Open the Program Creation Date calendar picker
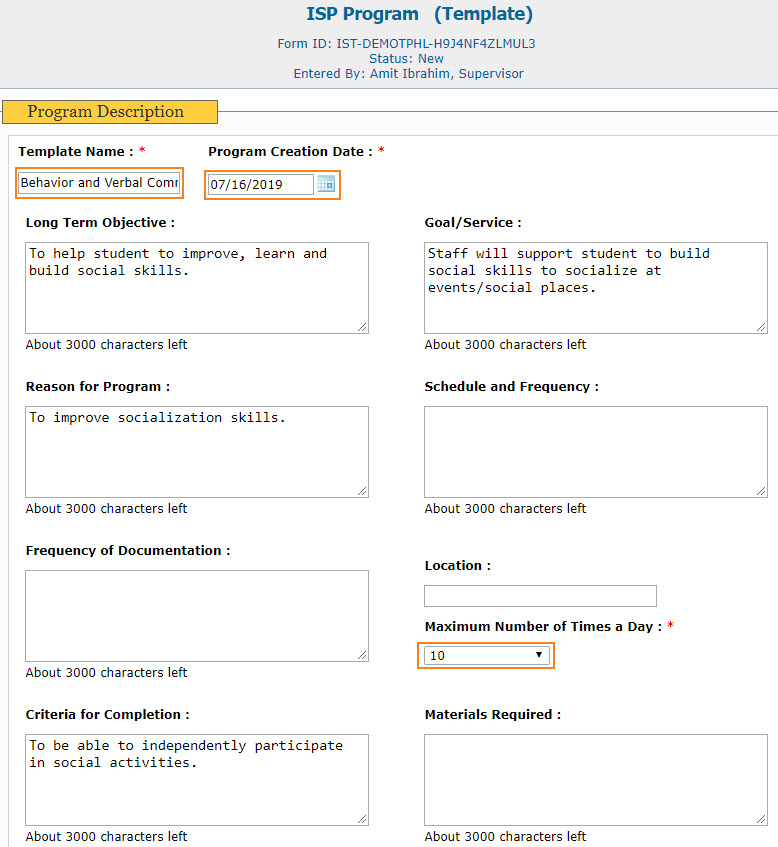This screenshot has height=847, width=778. pos(326,185)
